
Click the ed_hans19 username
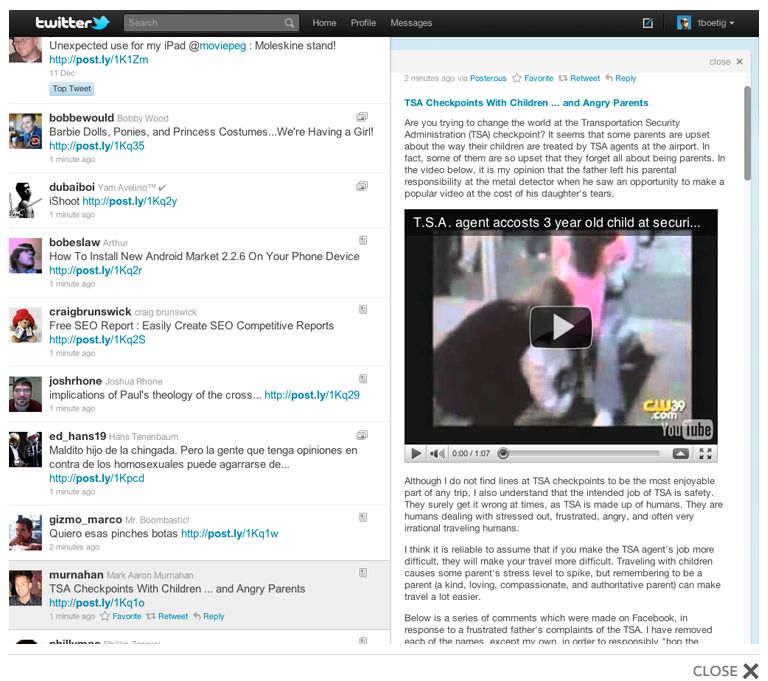point(77,436)
